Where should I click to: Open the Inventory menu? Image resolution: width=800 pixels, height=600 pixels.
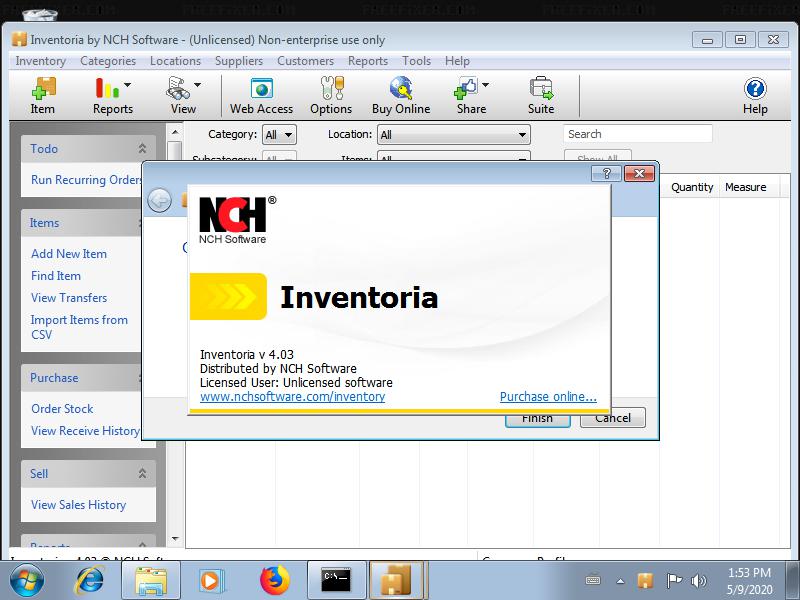(x=40, y=61)
